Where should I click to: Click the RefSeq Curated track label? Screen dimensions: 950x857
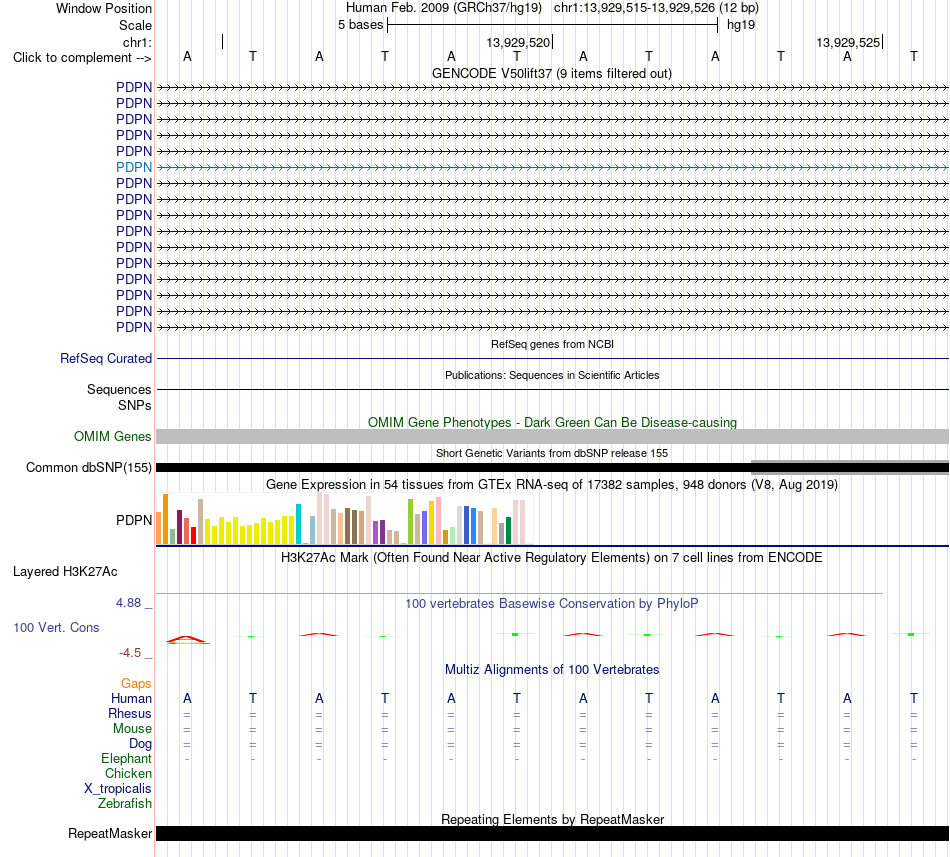(106, 359)
